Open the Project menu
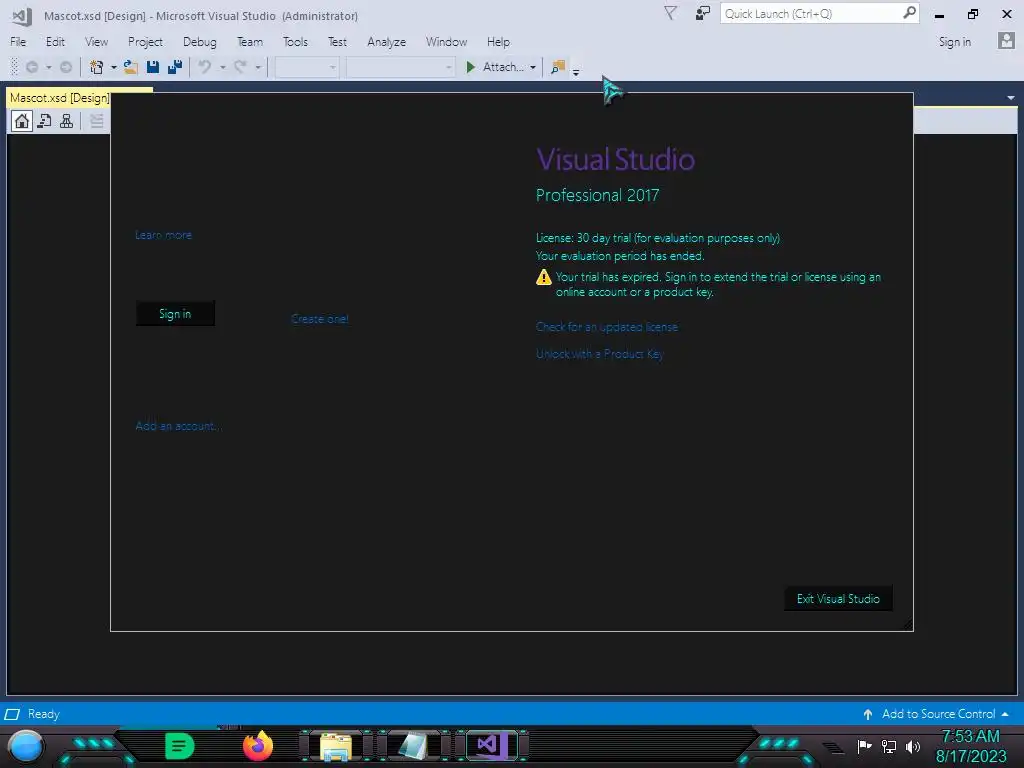The width and height of the screenshot is (1024, 768). (x=145, y=42)
